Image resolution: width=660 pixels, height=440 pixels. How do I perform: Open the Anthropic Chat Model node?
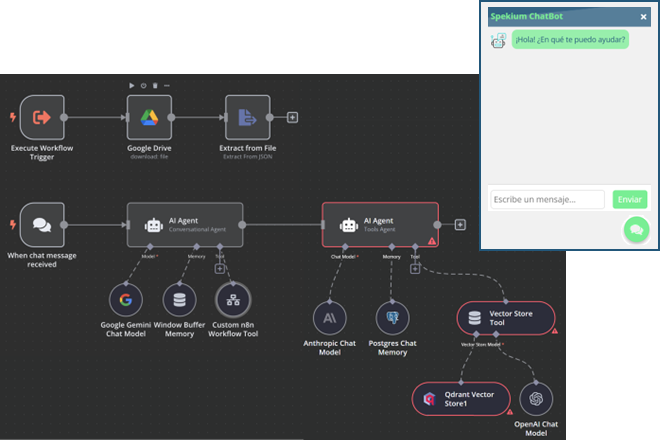click(330, 318)
